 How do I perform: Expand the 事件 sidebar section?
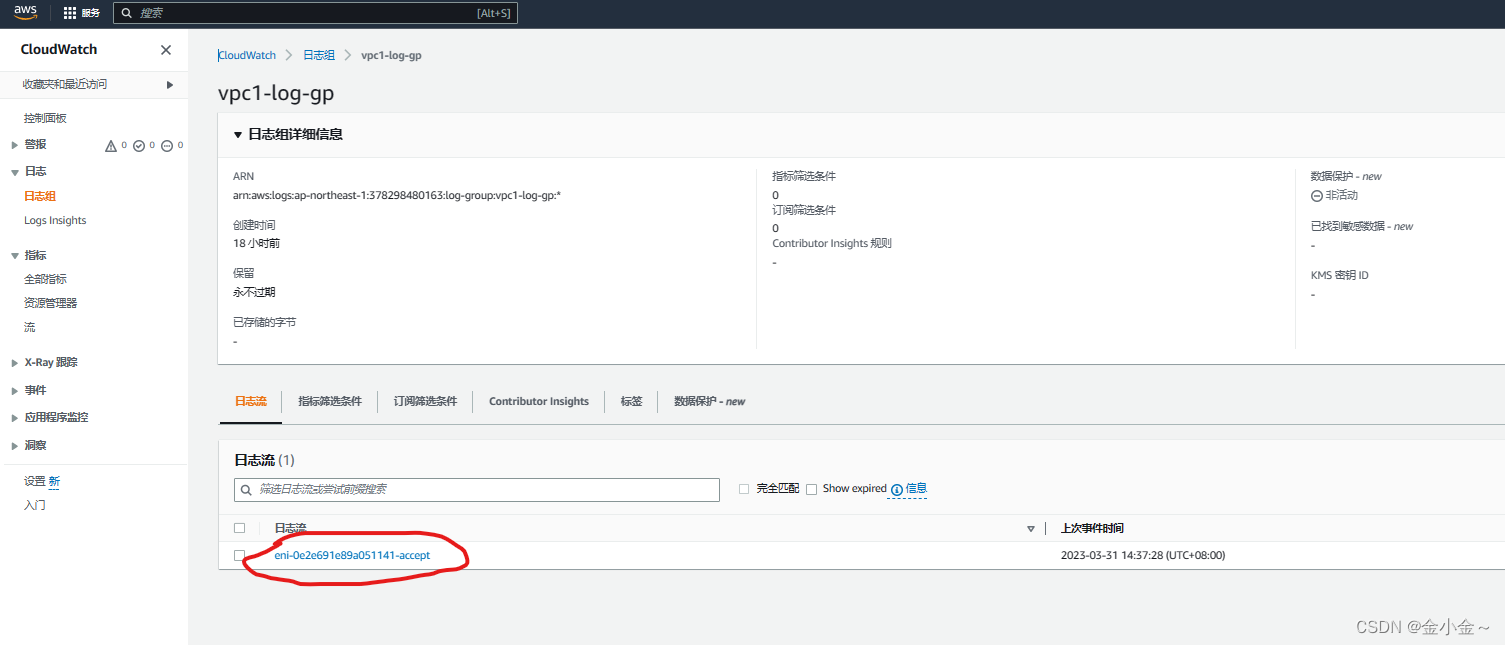point(15,391)
